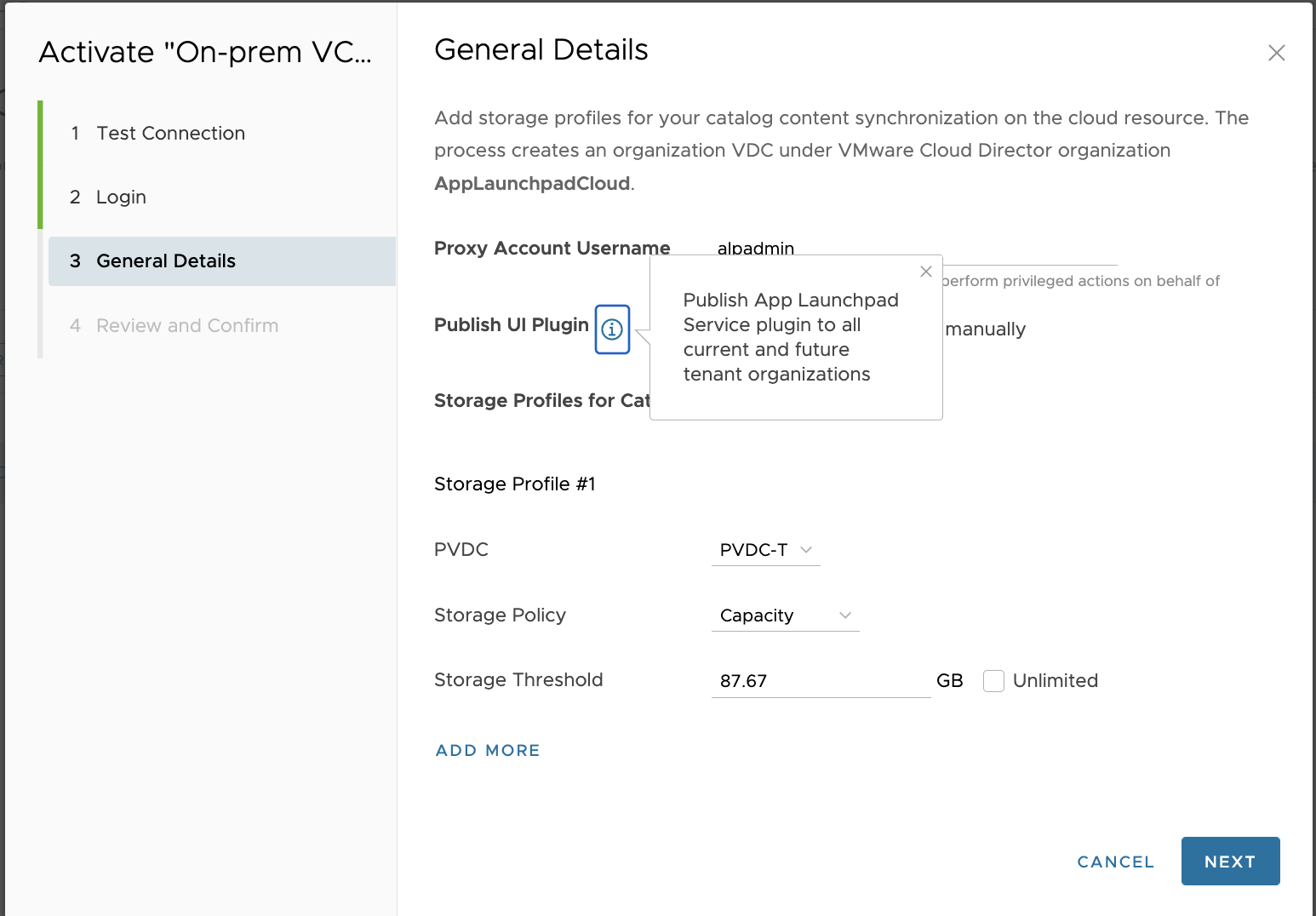This screenshot has height=916, width=1316.
Task: Select the General Details step
Action: coord(166,261)
